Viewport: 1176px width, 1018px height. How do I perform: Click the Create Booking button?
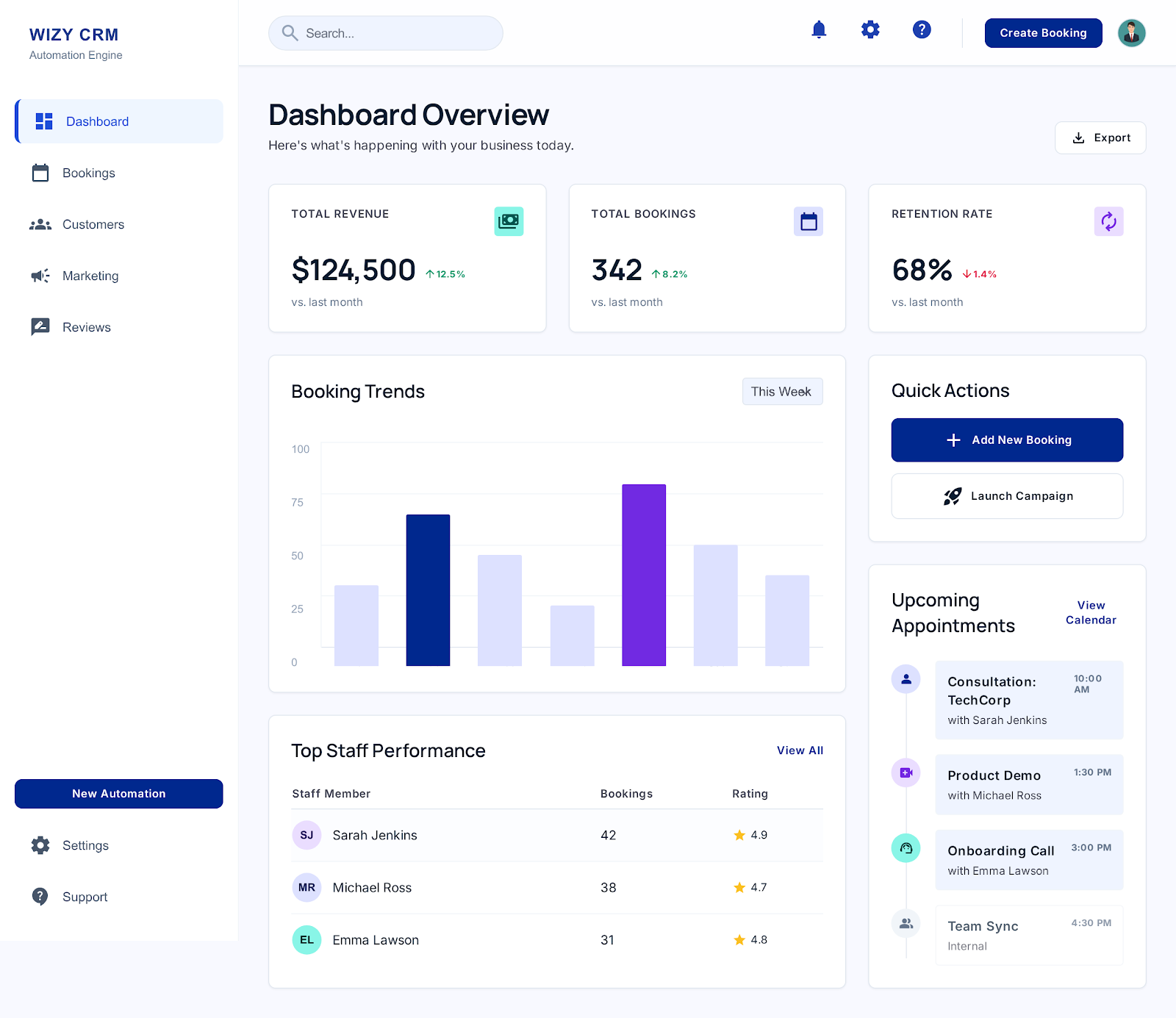click(1042, 32)
